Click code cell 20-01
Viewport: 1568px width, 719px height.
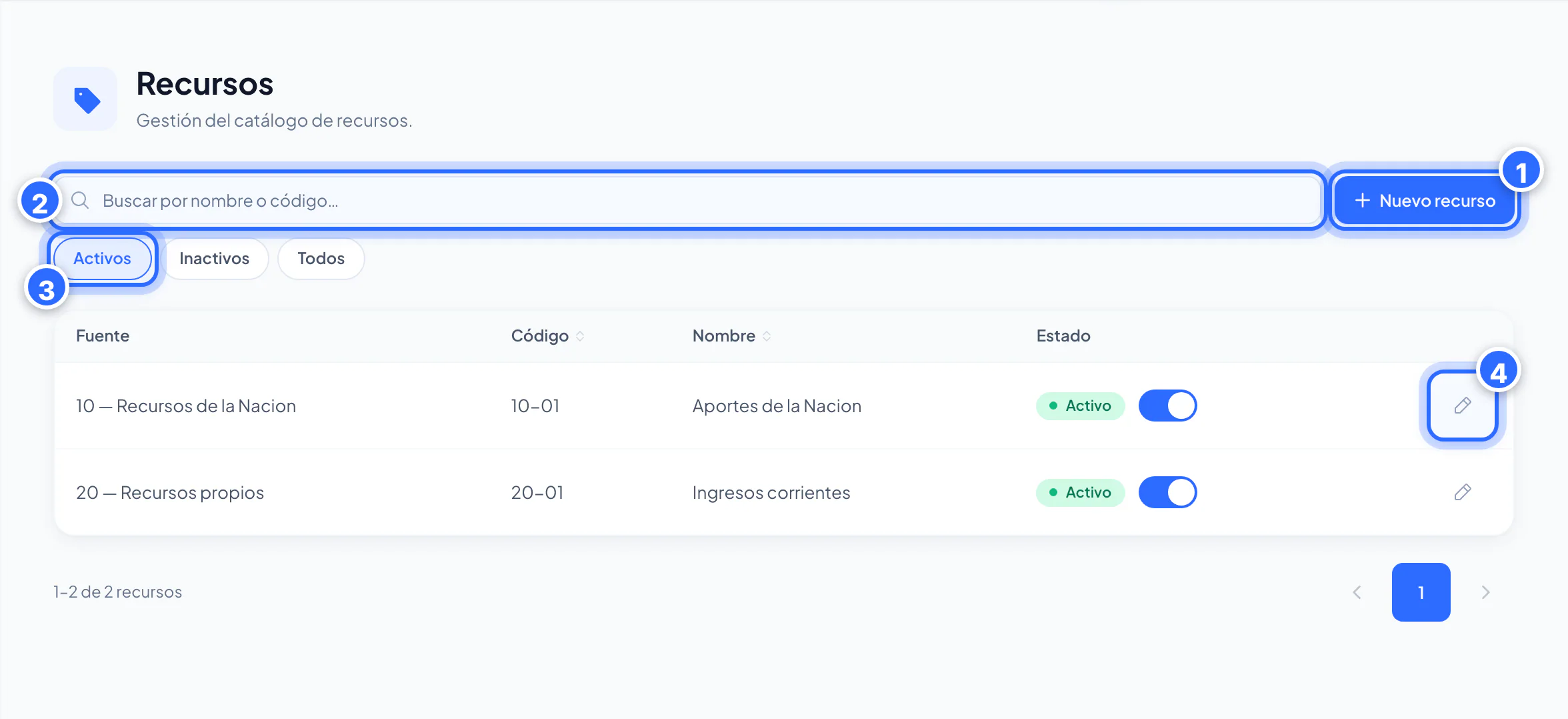537,492
